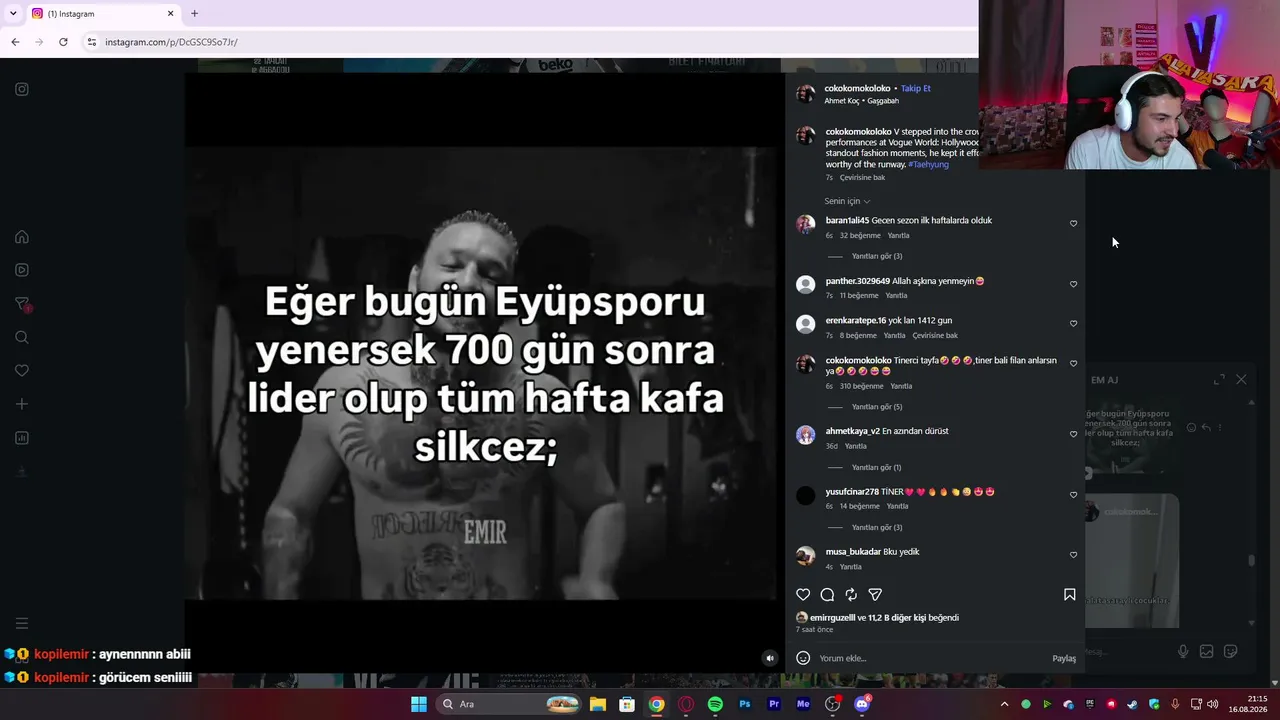
Task: Like erenkaratepe.16's comment
Action: (x=1073, y=324)
